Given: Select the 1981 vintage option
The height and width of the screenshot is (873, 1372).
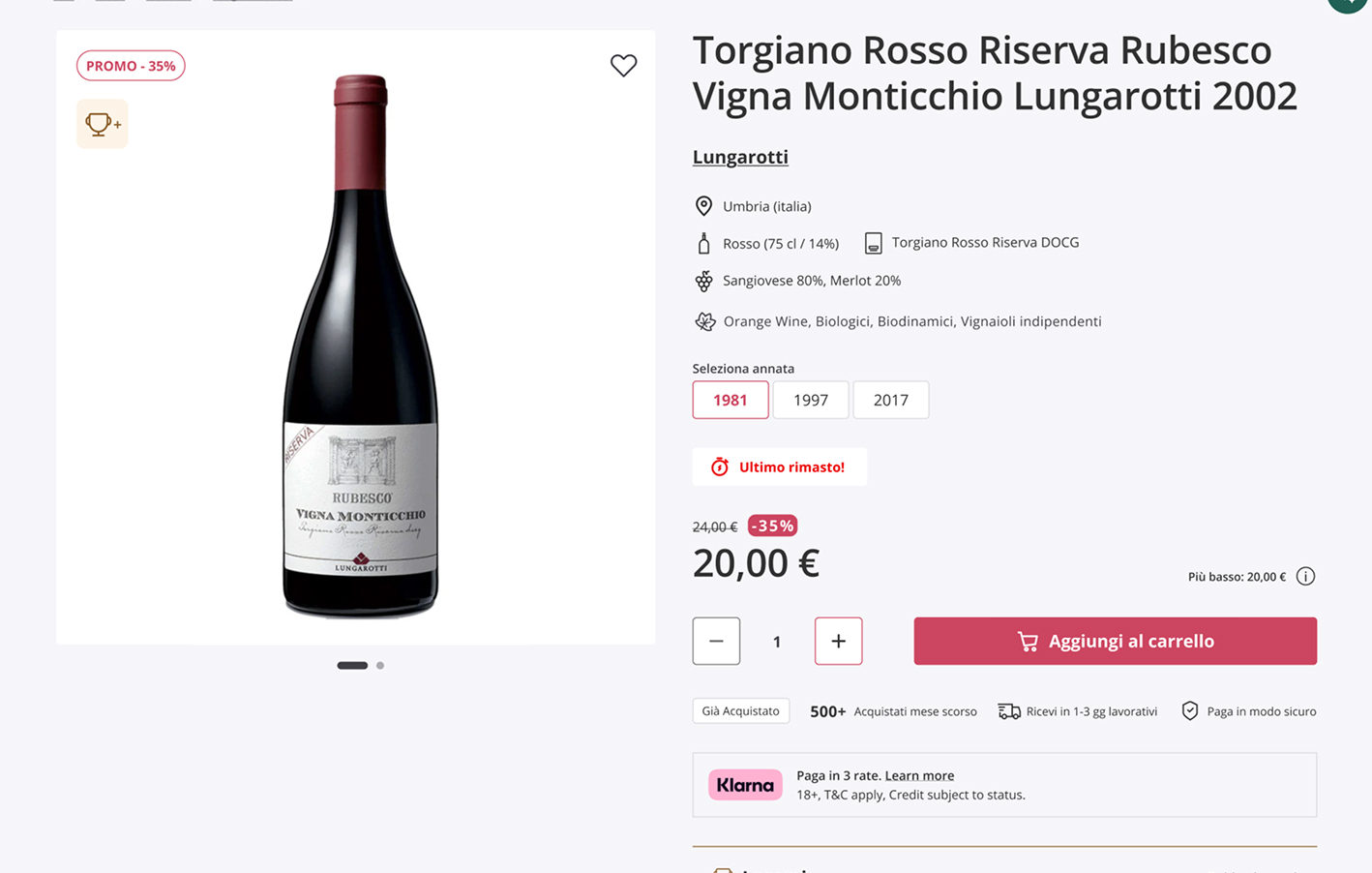Looking at the screenshot, I should pos(731,400).
